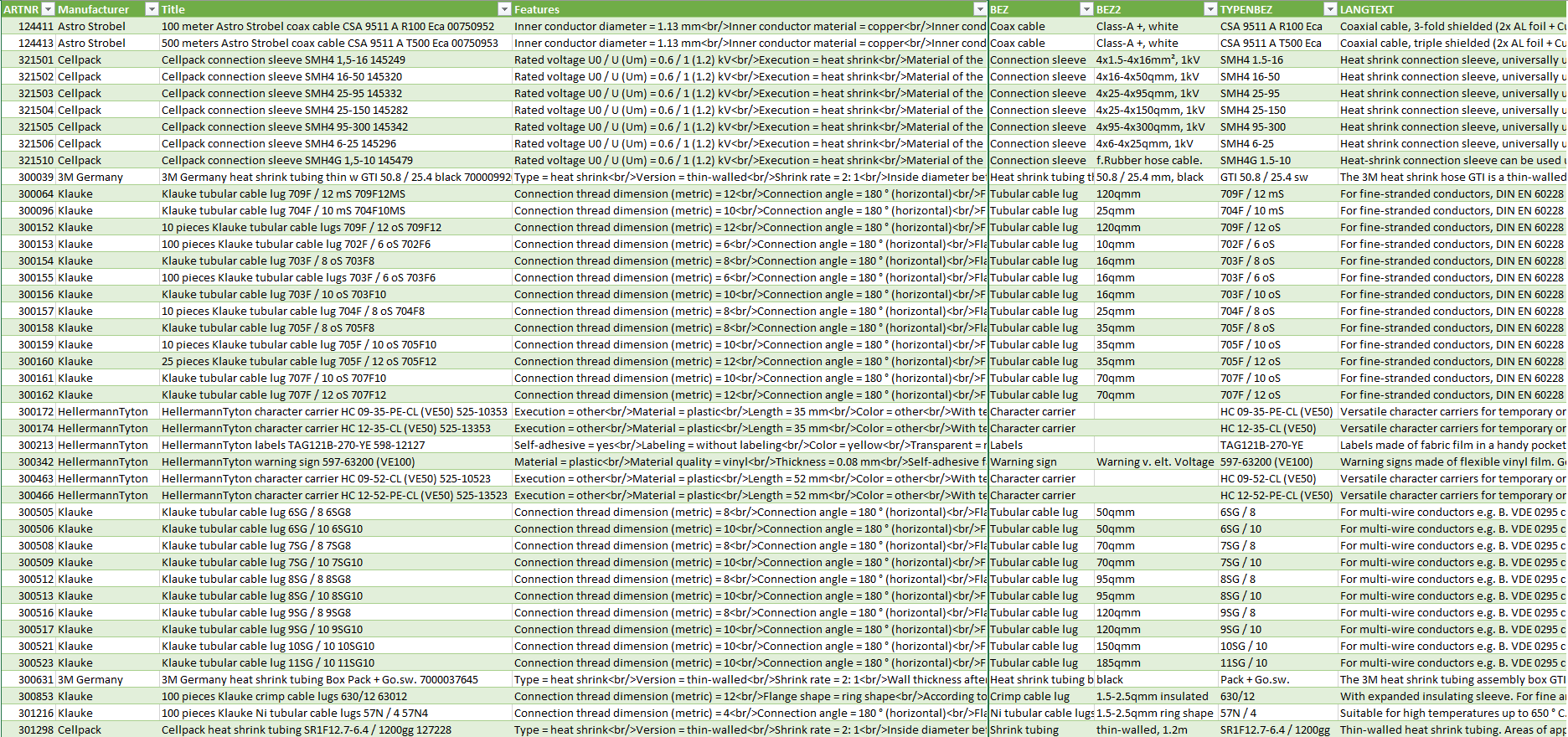Select TYPENBEZ cell 'SMH4 25-150'
The height and width of the screenshot is (737, 1568).
(x=1278, y=110)
